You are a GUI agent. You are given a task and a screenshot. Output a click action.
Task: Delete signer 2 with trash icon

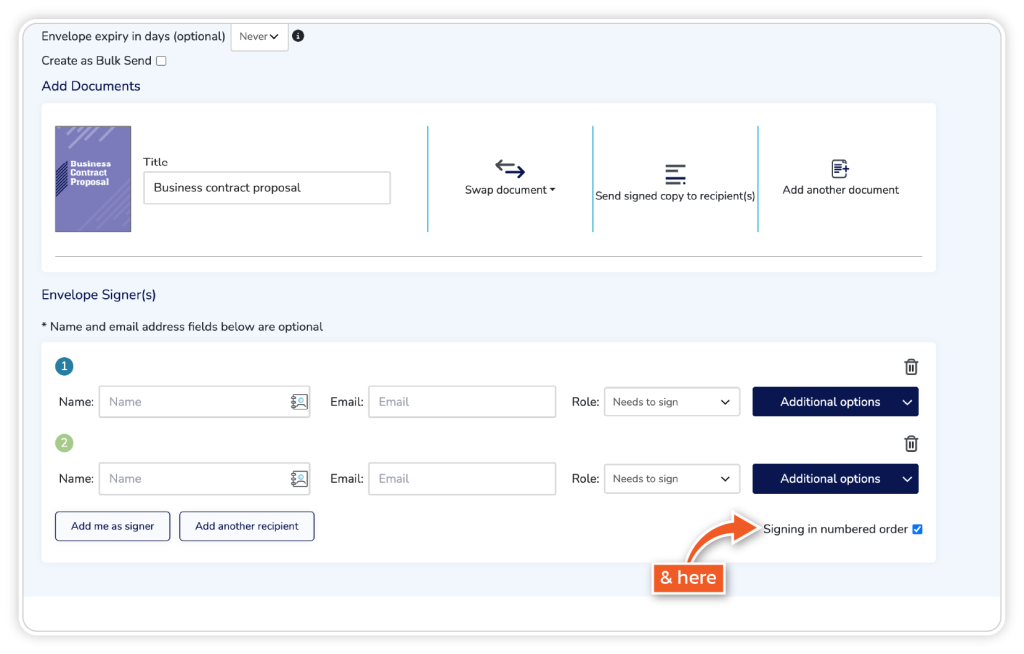point(911,444)
